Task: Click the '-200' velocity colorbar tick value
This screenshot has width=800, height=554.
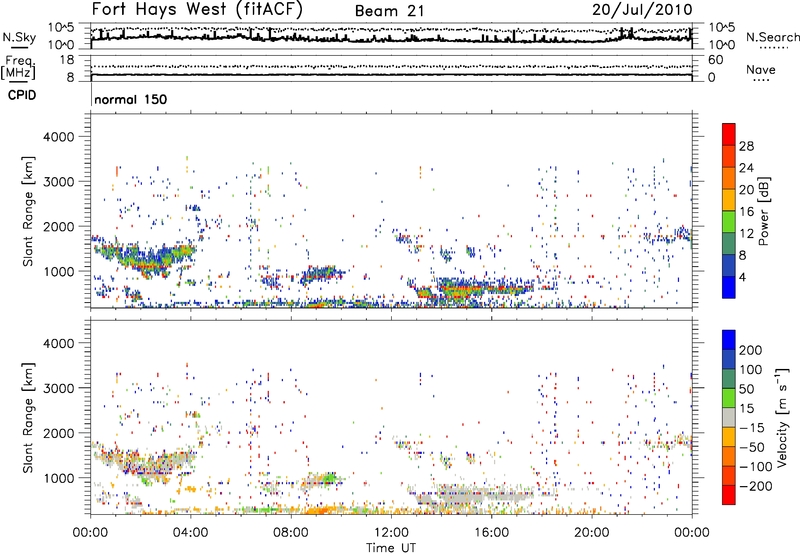Action: point(756,486)
